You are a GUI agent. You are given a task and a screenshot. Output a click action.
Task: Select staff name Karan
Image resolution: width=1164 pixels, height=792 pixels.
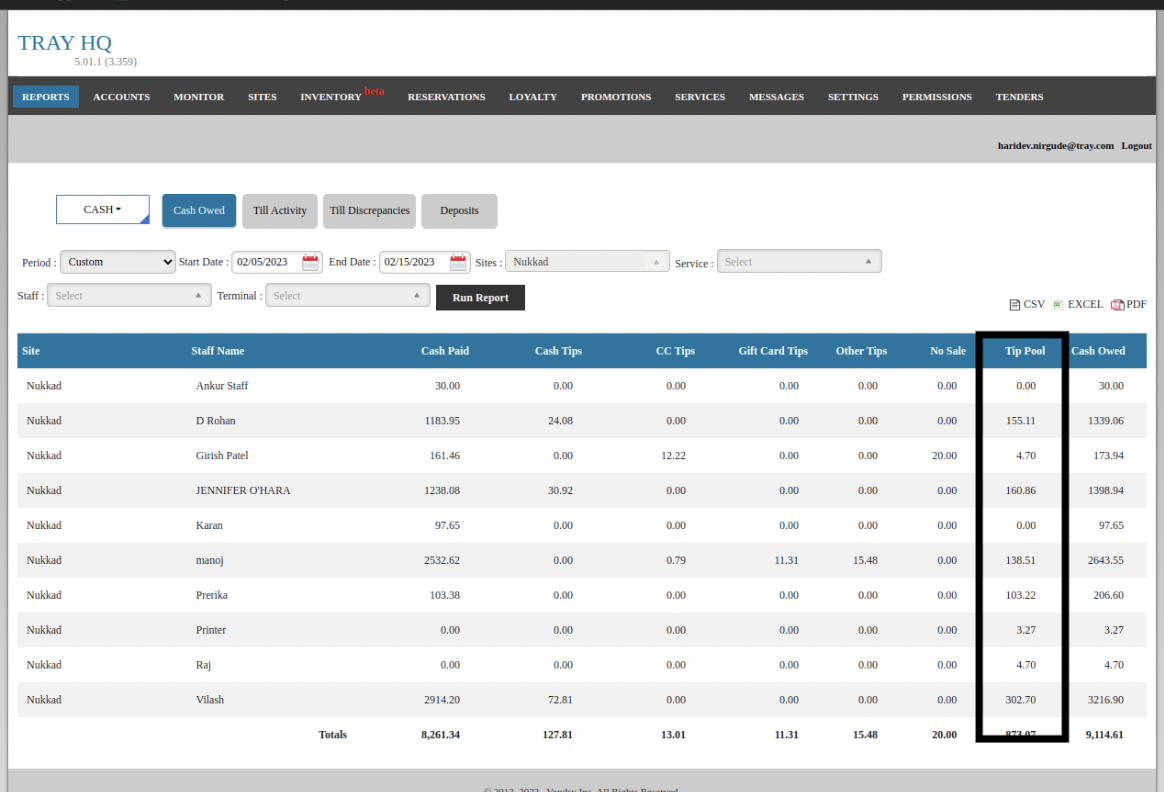pyautogui.click(x=209, y=525)
